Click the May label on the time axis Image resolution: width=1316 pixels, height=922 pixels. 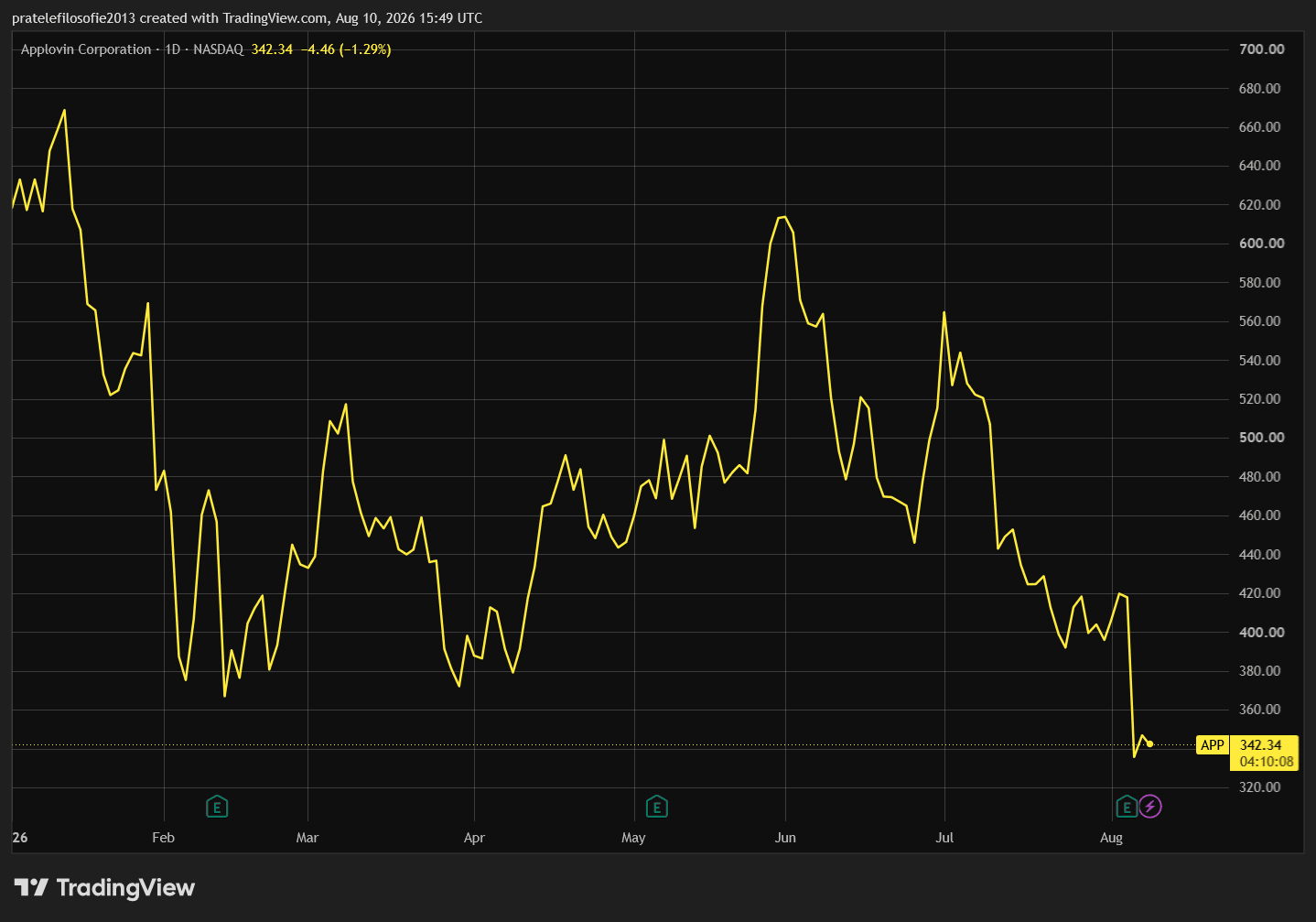633,838
